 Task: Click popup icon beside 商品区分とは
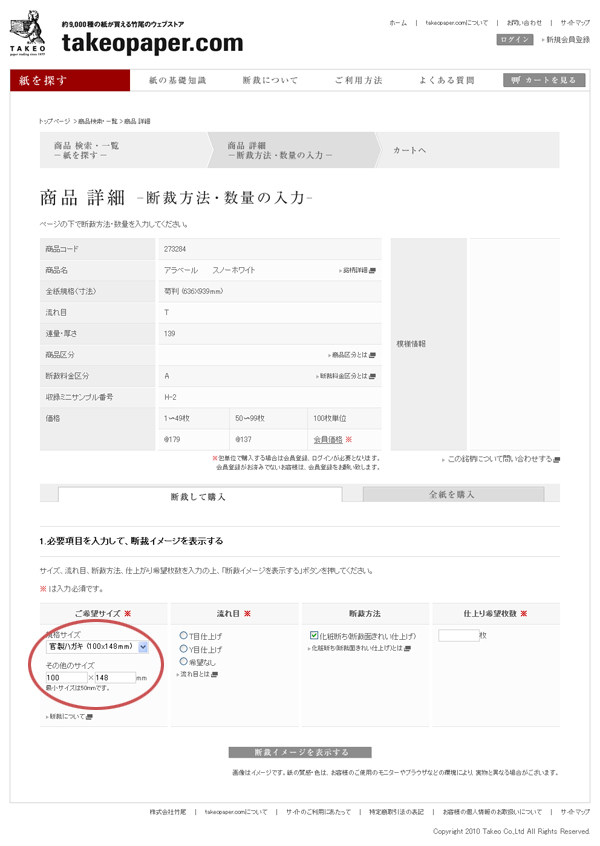372,355
